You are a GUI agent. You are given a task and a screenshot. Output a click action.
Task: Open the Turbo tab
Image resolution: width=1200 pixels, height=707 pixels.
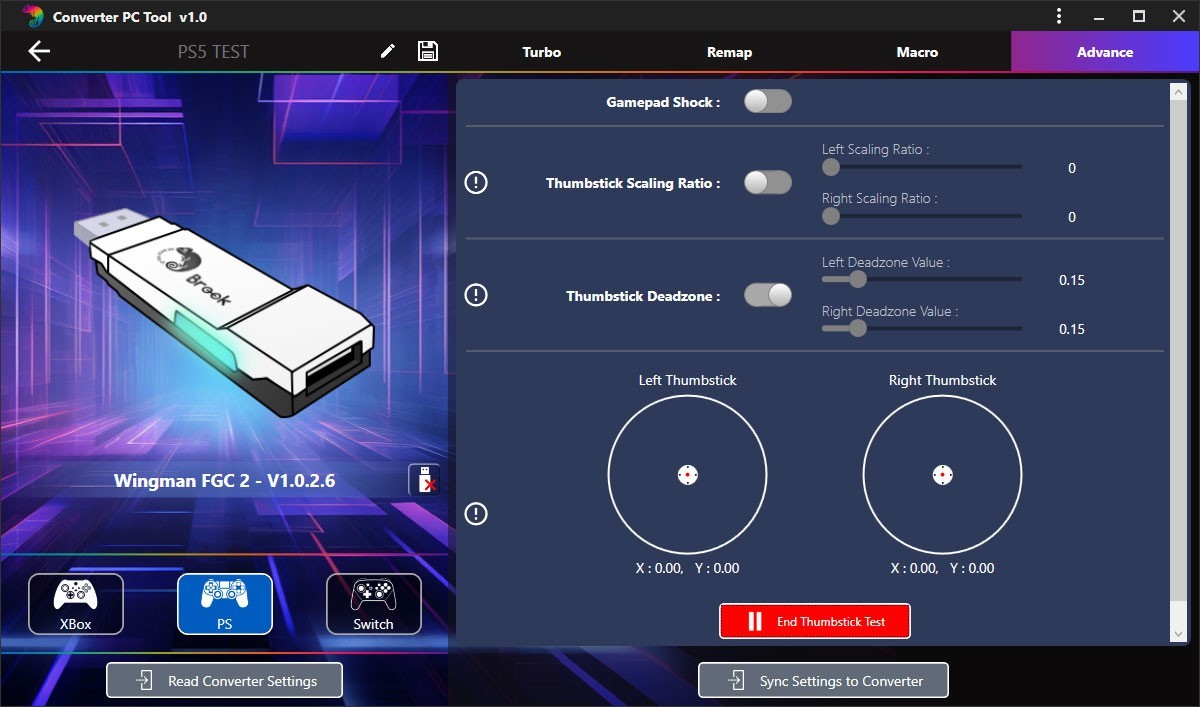point(542,52)
